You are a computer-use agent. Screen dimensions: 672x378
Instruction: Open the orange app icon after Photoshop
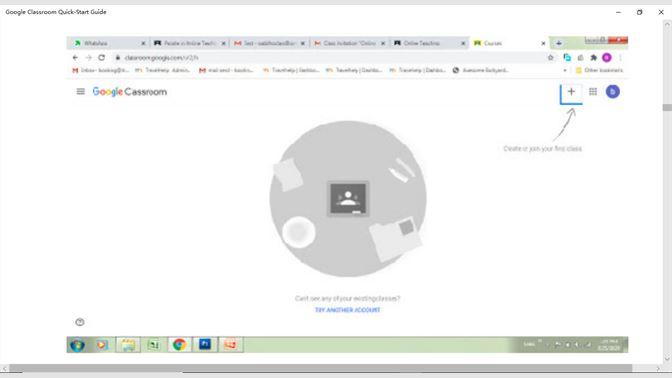(x=231, y=345)
